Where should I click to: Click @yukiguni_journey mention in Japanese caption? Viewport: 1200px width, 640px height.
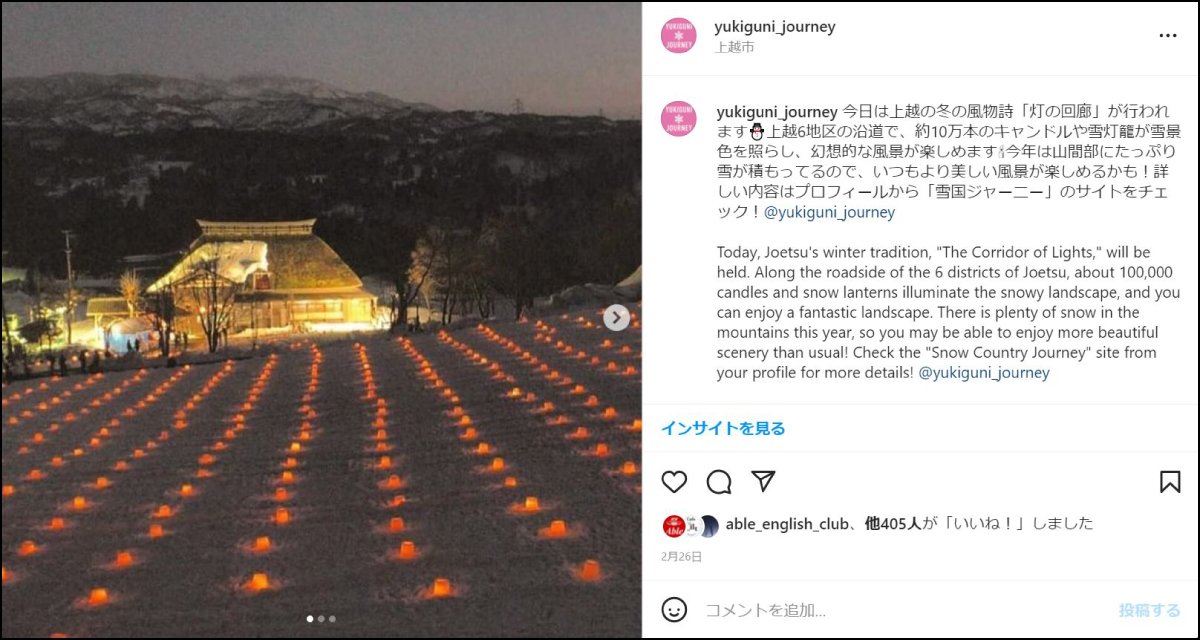click(829, 212)
